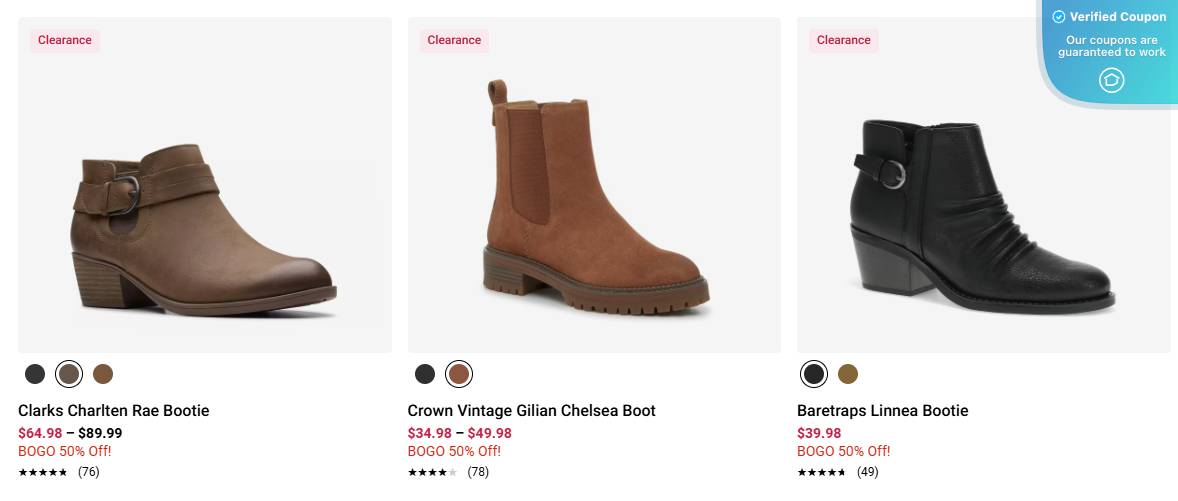
Task: Click the Verified Coupon text banner
Action: pos(1118,17)
